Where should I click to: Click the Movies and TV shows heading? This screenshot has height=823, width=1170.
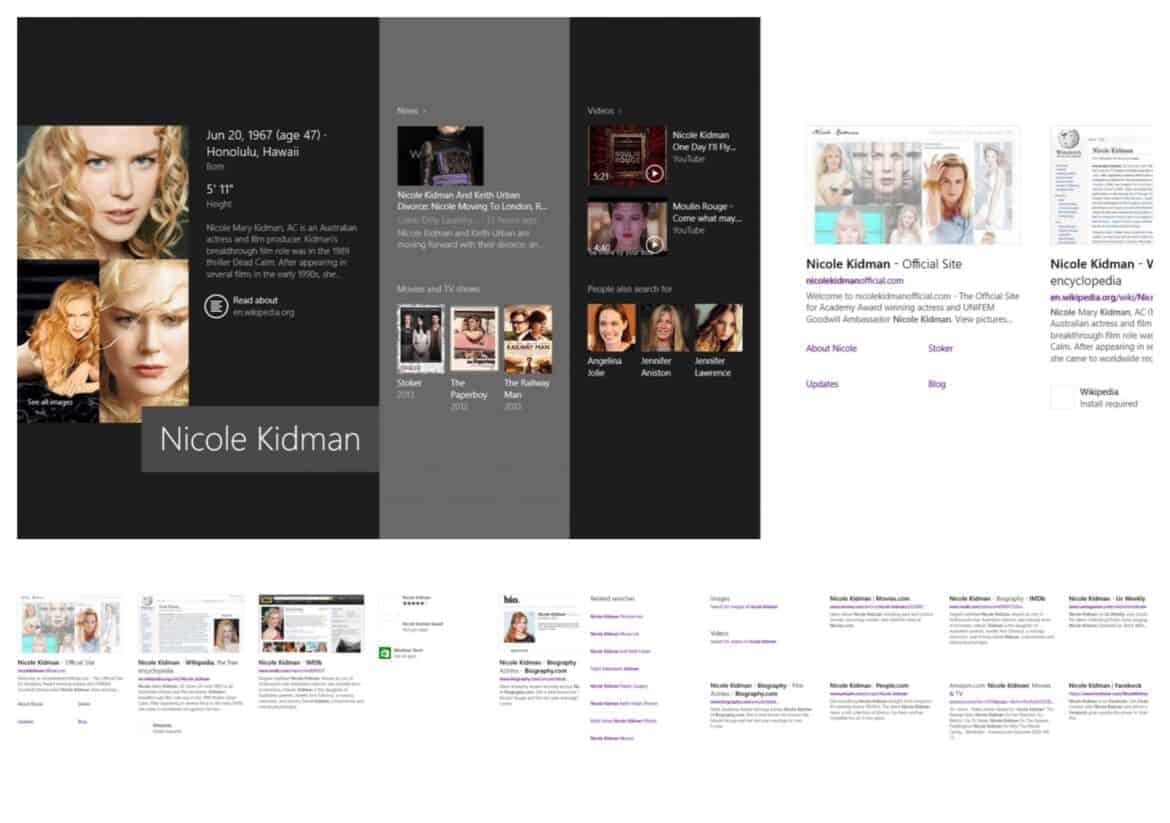point(438,289)
